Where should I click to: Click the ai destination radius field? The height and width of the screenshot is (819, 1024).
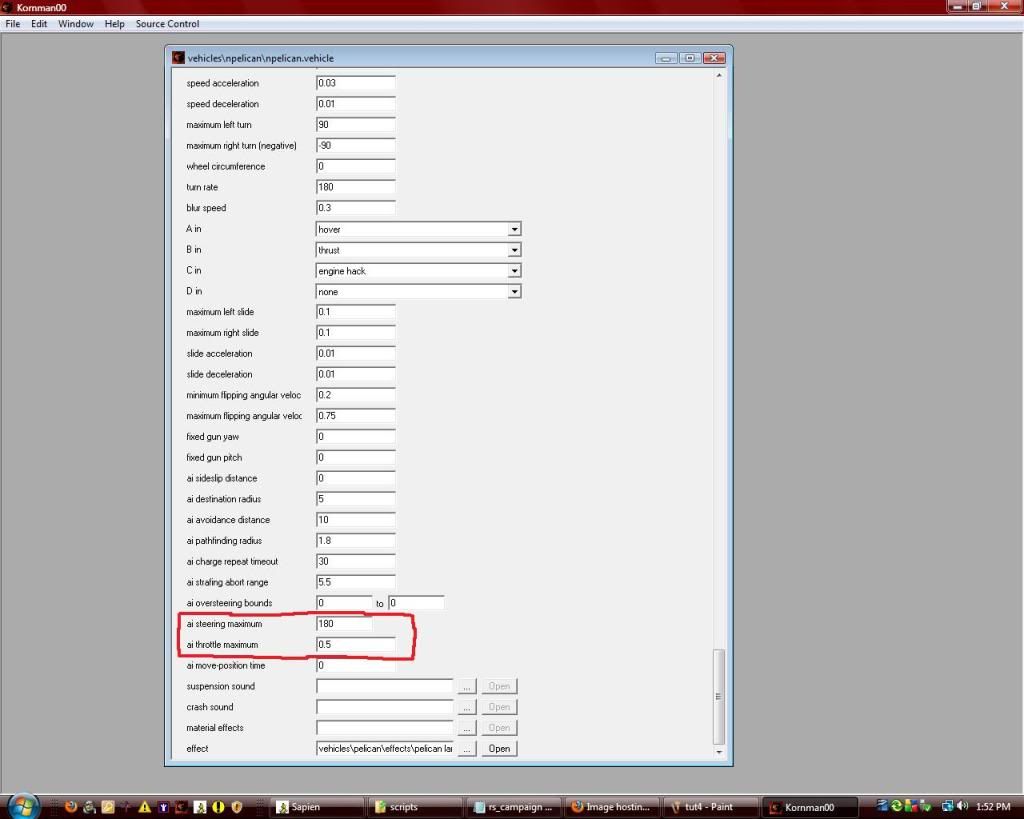click(x=356, y=499)
